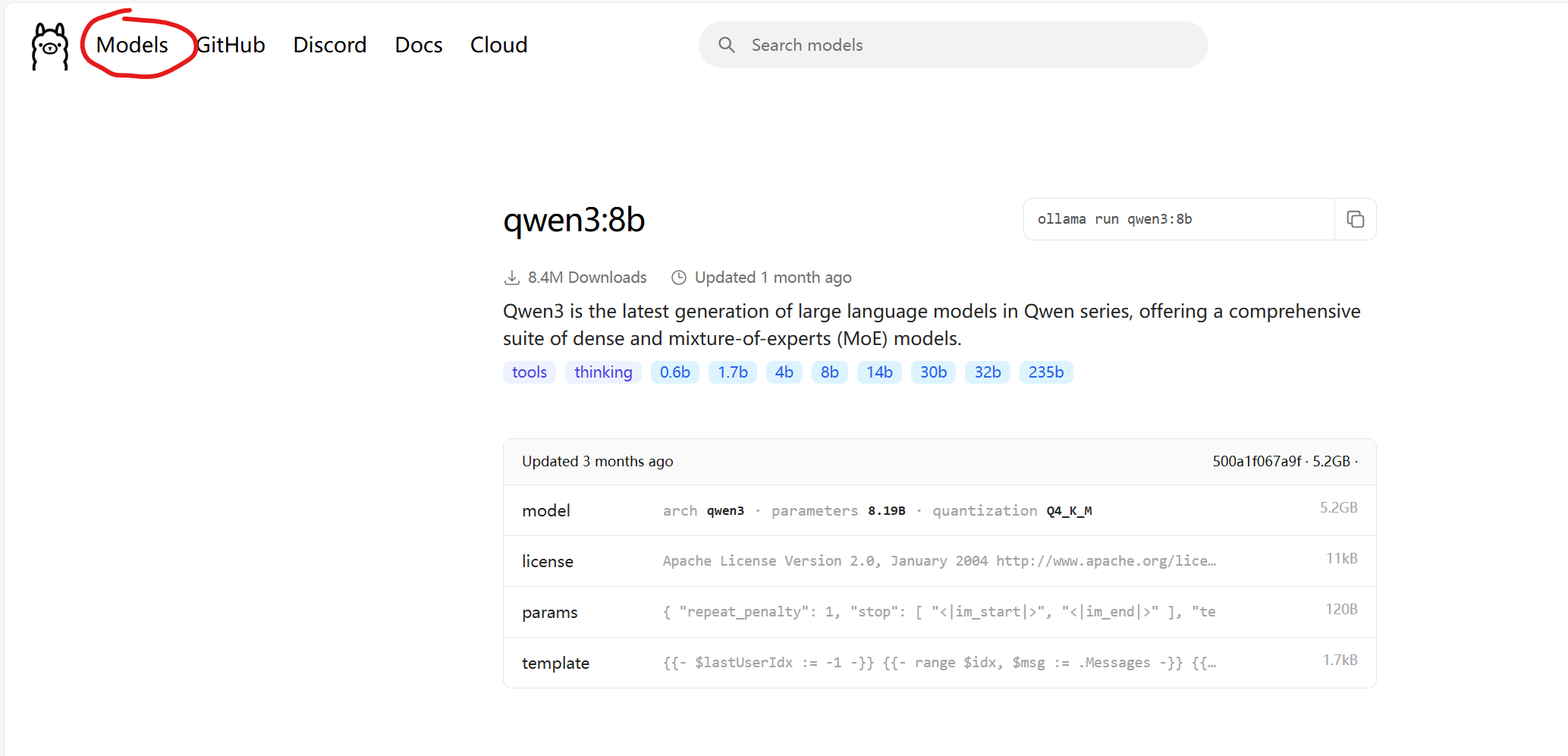
Task: Click the 1.7kB template size
Action: (1340, 660)
